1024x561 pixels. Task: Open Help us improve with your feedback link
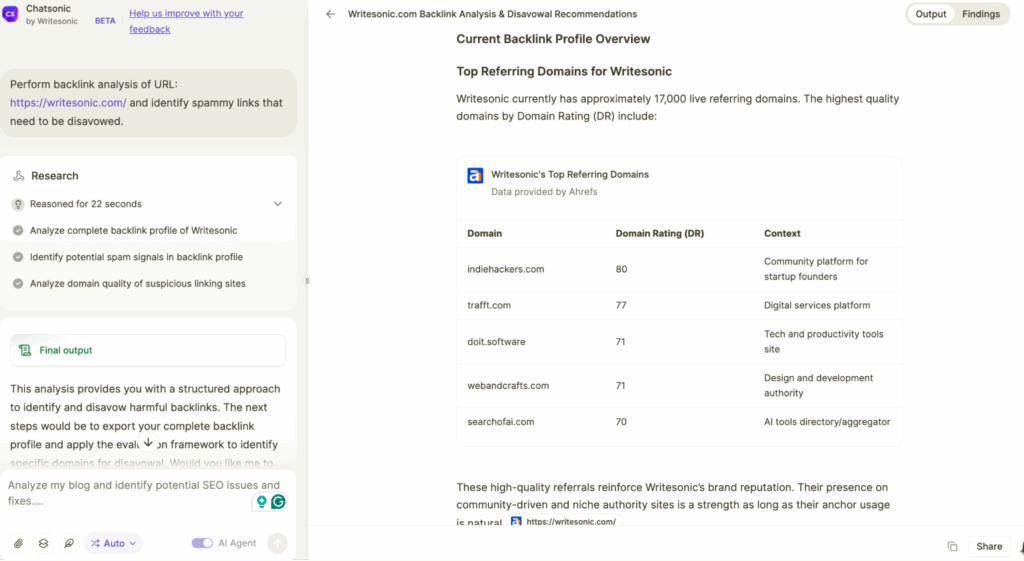(186, 21)
